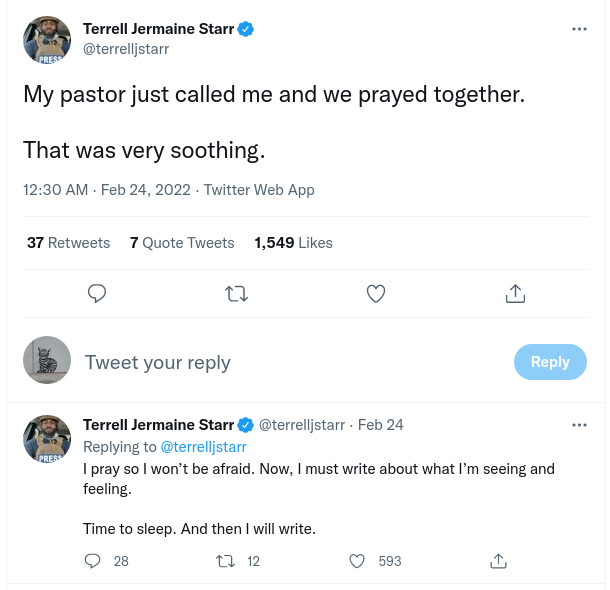Screen dimensions: 610x590
Task: Open the @terrelljstarr link in 'Replying to'
Action: (x=203, y=447)
